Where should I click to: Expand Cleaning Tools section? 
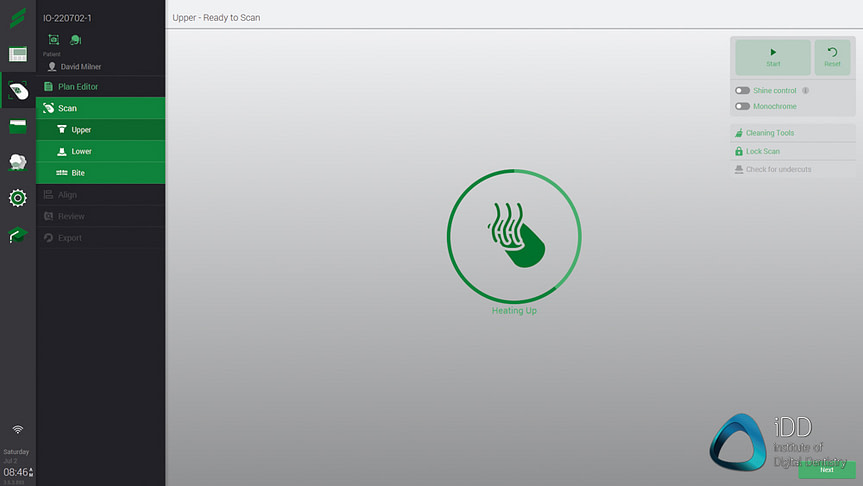tap(769, 133)
